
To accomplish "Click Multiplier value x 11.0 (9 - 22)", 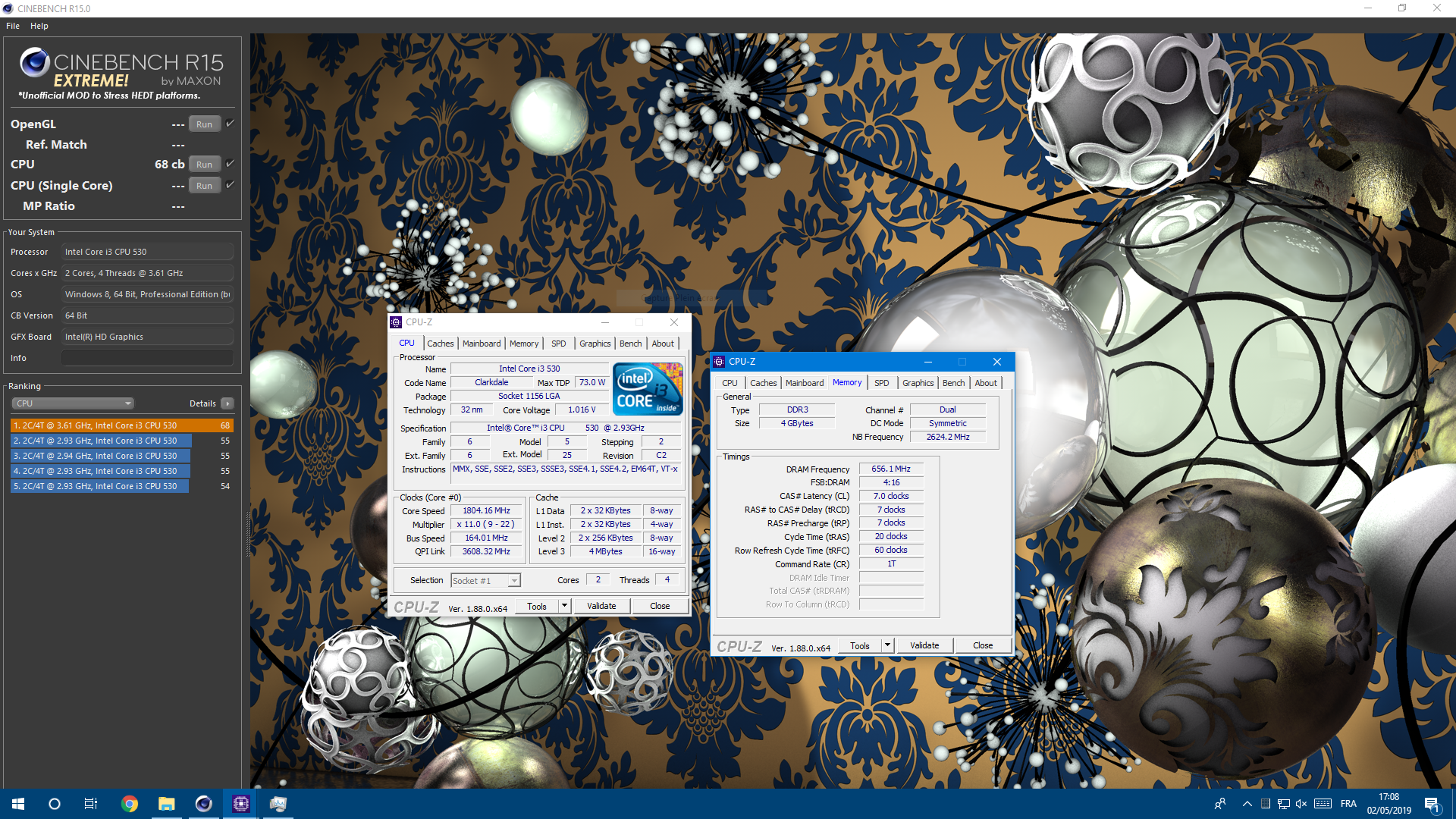I will point(486,525).
